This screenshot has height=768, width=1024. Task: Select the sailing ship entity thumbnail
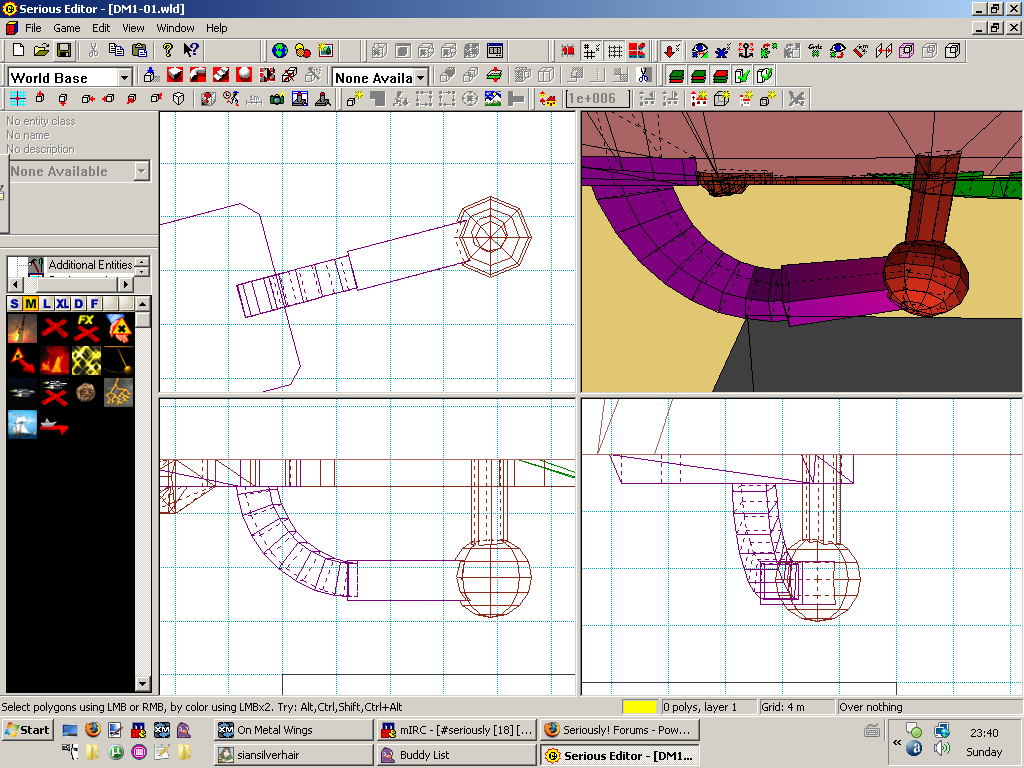pyautogui.click(x=22, y=424)
